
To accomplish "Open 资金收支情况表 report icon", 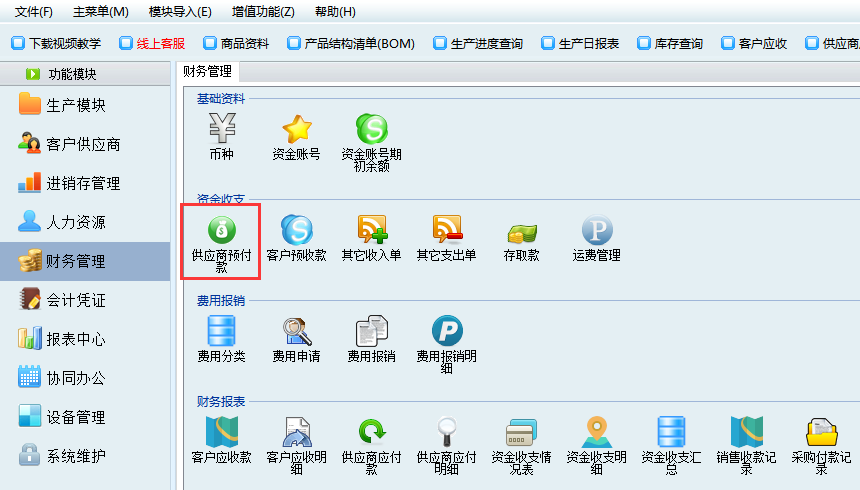I will pyautogui.click(x=521, y=432).
